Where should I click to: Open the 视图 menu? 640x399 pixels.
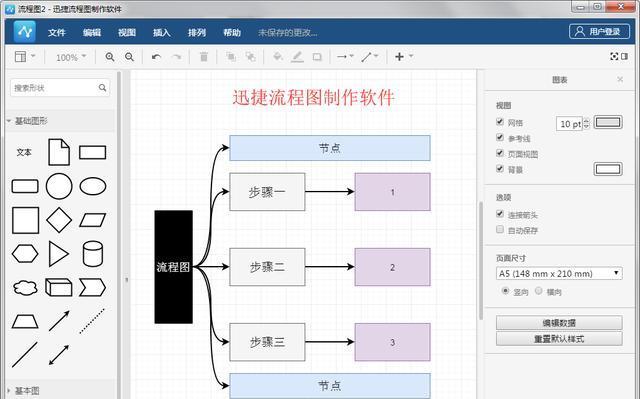pos(127,32)
